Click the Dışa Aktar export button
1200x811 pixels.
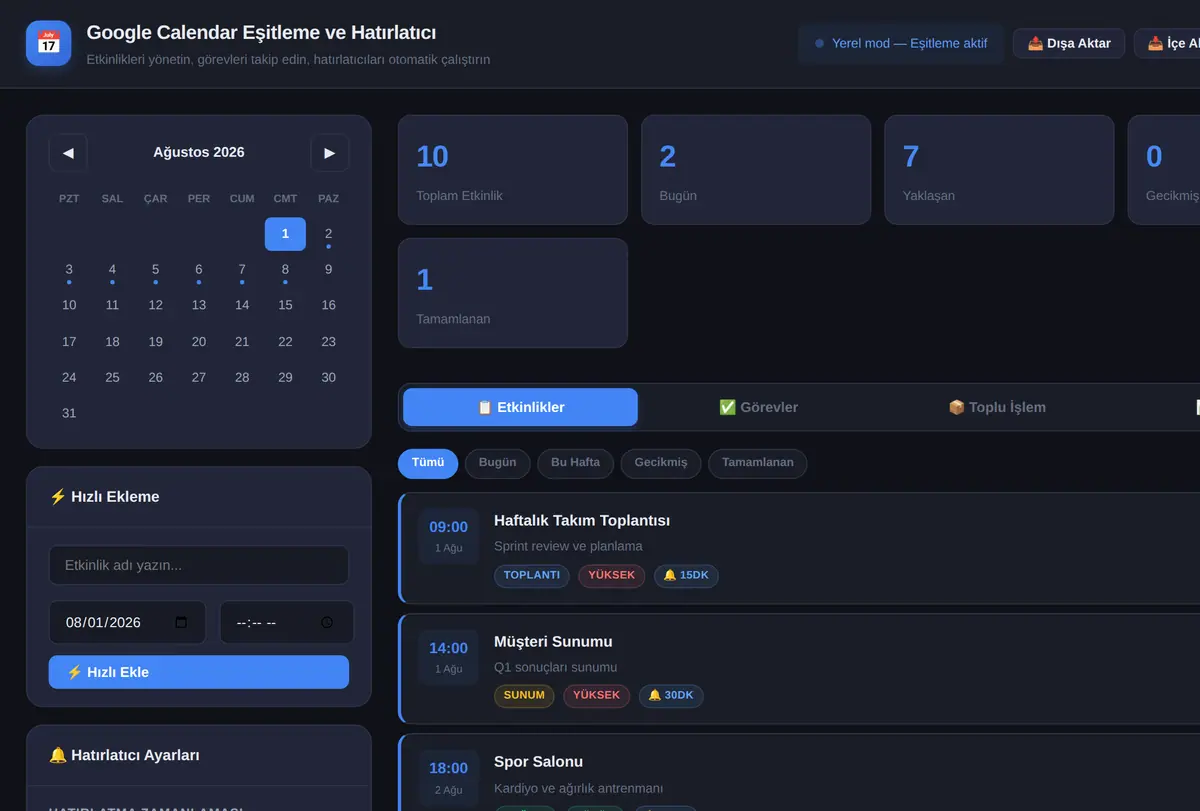[1069, 43]
